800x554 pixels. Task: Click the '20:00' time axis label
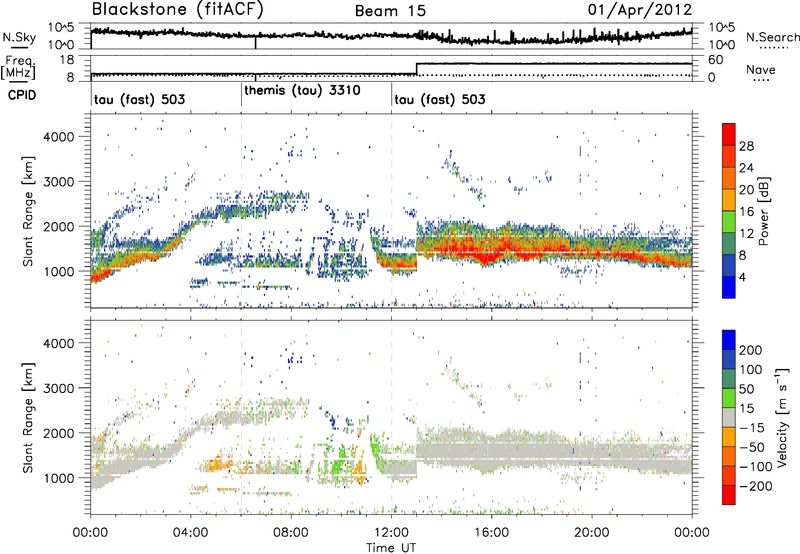(x=592, y=533)
